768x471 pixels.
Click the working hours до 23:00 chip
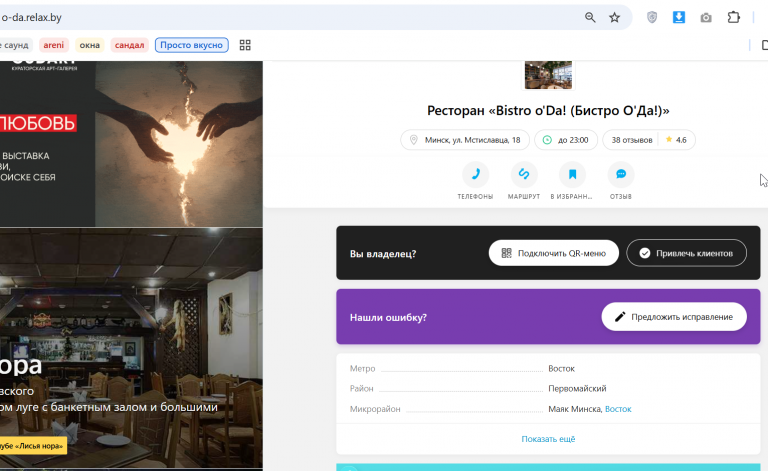566,140
